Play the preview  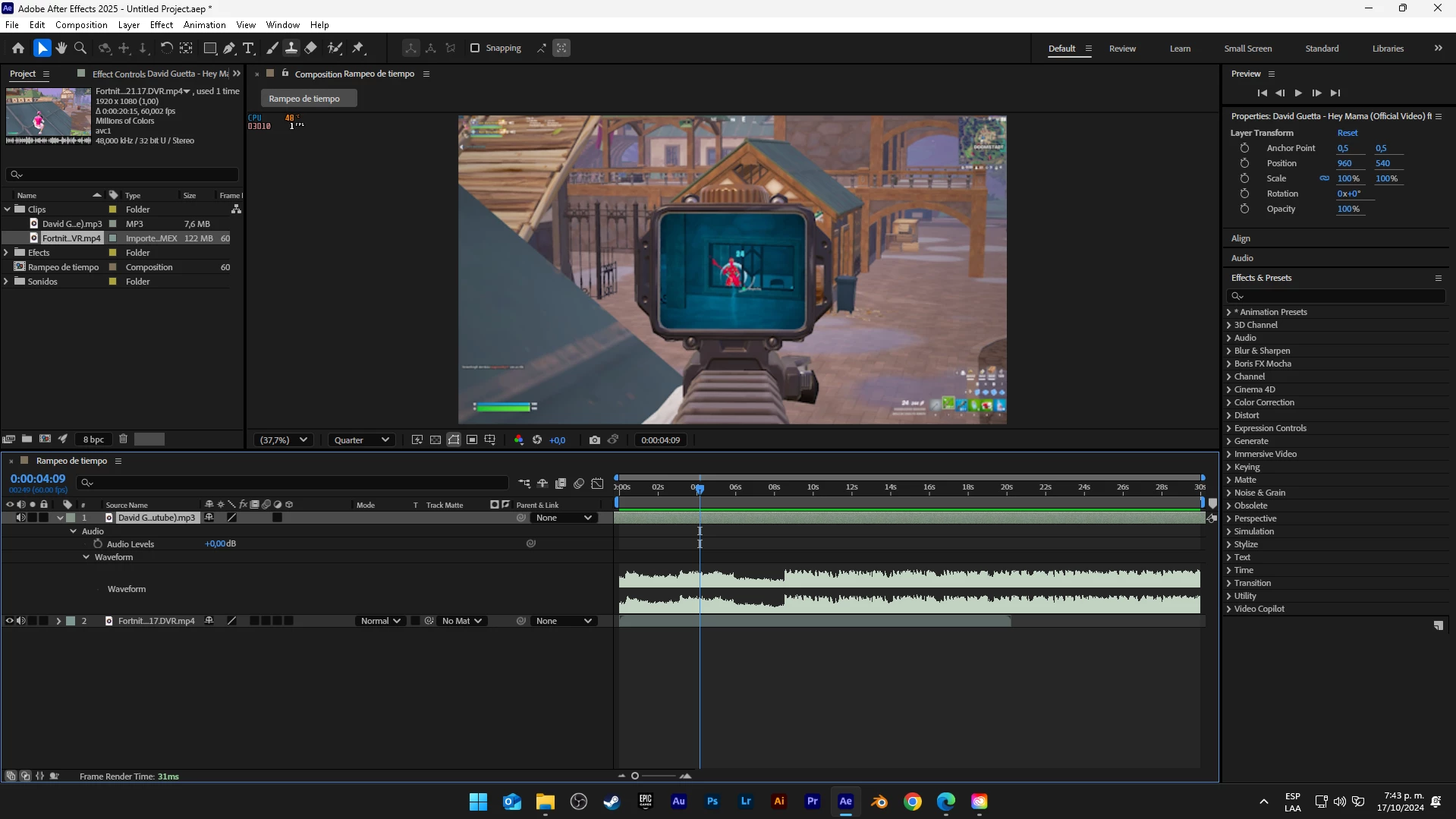(1298, 93)
